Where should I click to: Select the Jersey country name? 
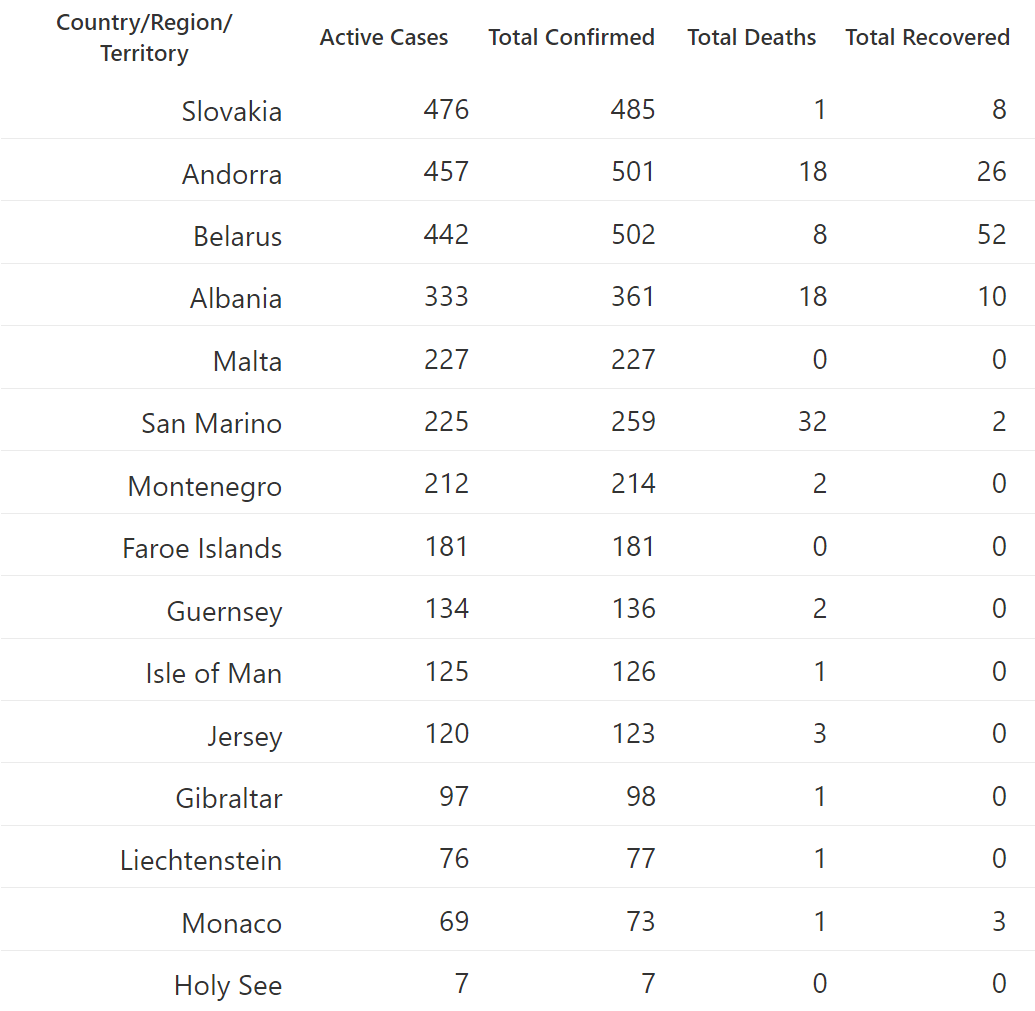point(245,736)
